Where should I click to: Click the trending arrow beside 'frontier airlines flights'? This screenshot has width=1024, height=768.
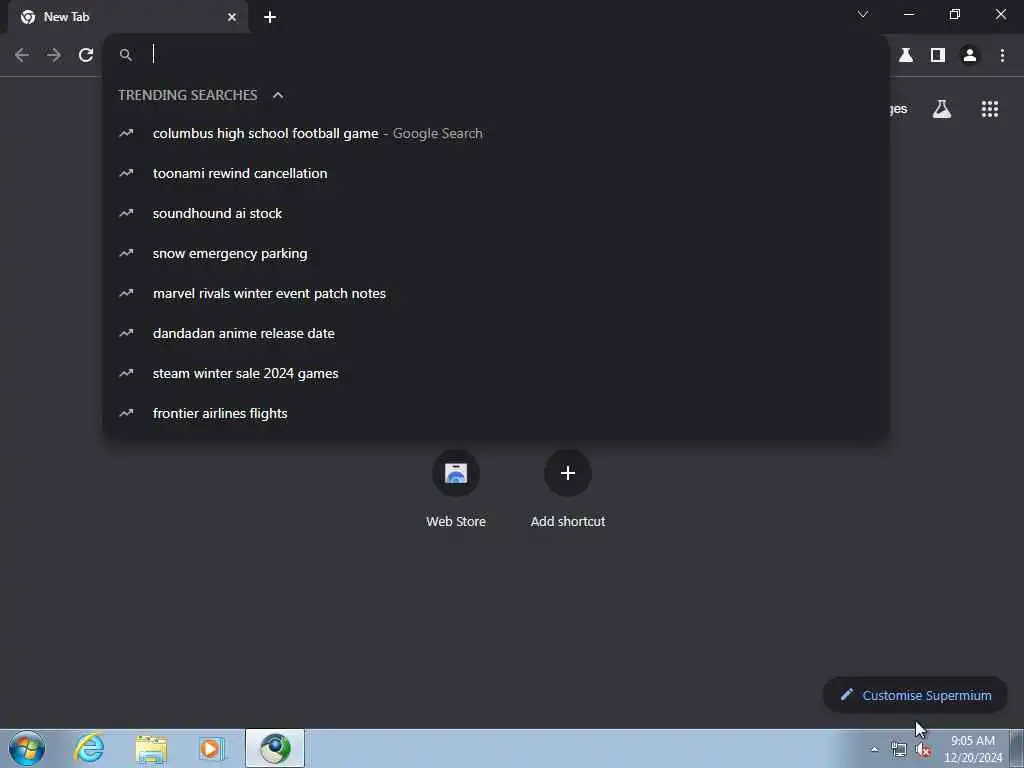pos(126,413)
